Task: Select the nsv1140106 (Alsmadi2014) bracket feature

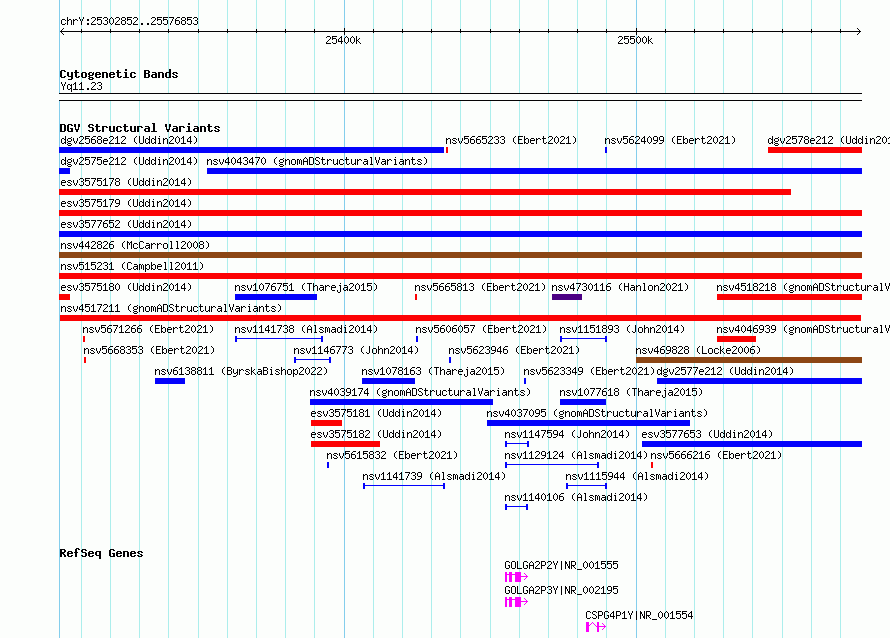Action: point(516,507)
